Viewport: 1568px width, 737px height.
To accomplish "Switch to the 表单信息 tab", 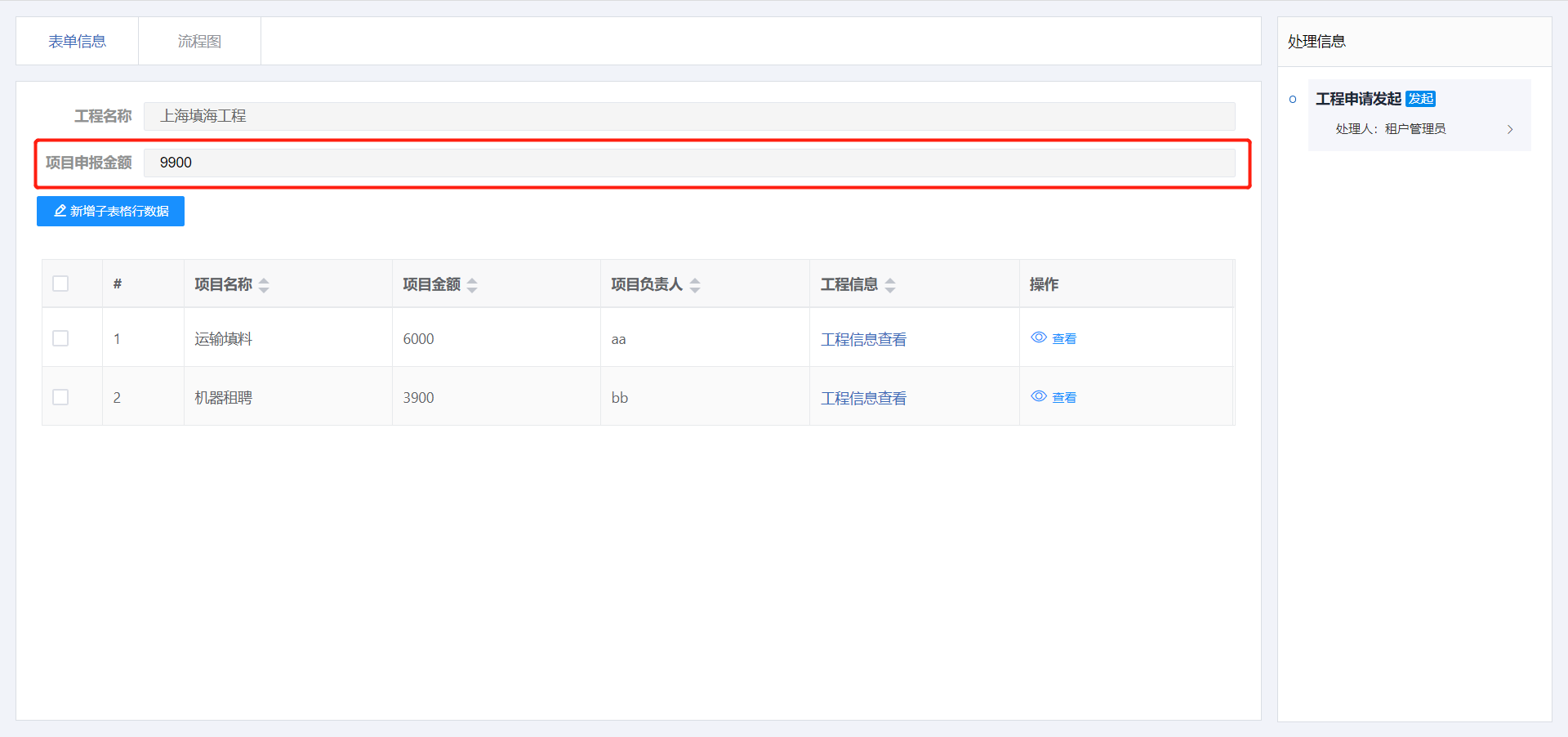I will click(77, 41).
